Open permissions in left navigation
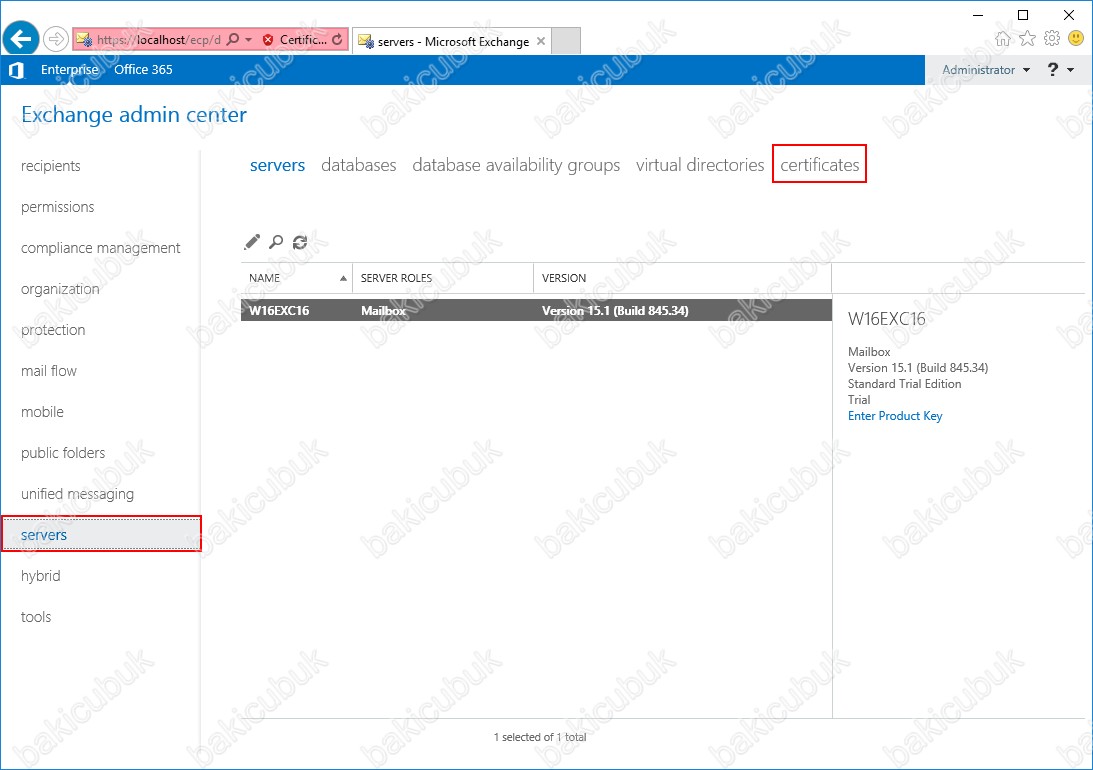 coord(57,207)
